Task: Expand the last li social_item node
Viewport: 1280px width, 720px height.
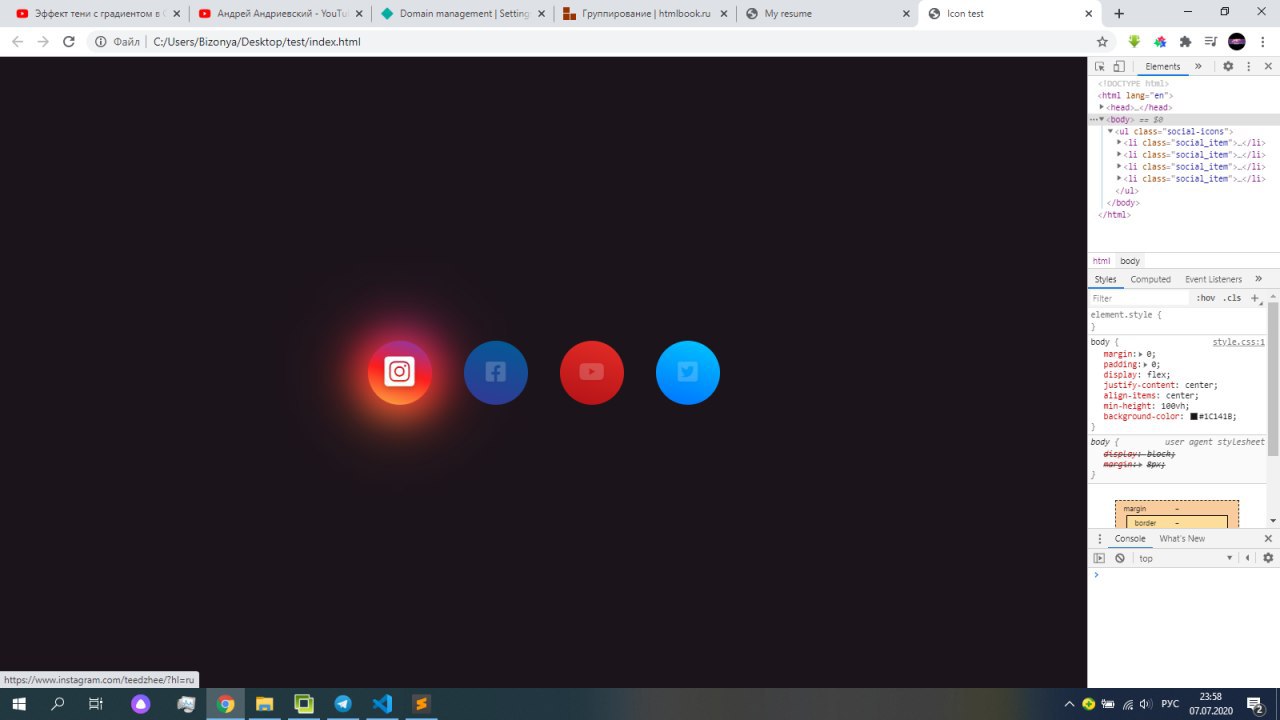Action: (x=1119, y=179)
